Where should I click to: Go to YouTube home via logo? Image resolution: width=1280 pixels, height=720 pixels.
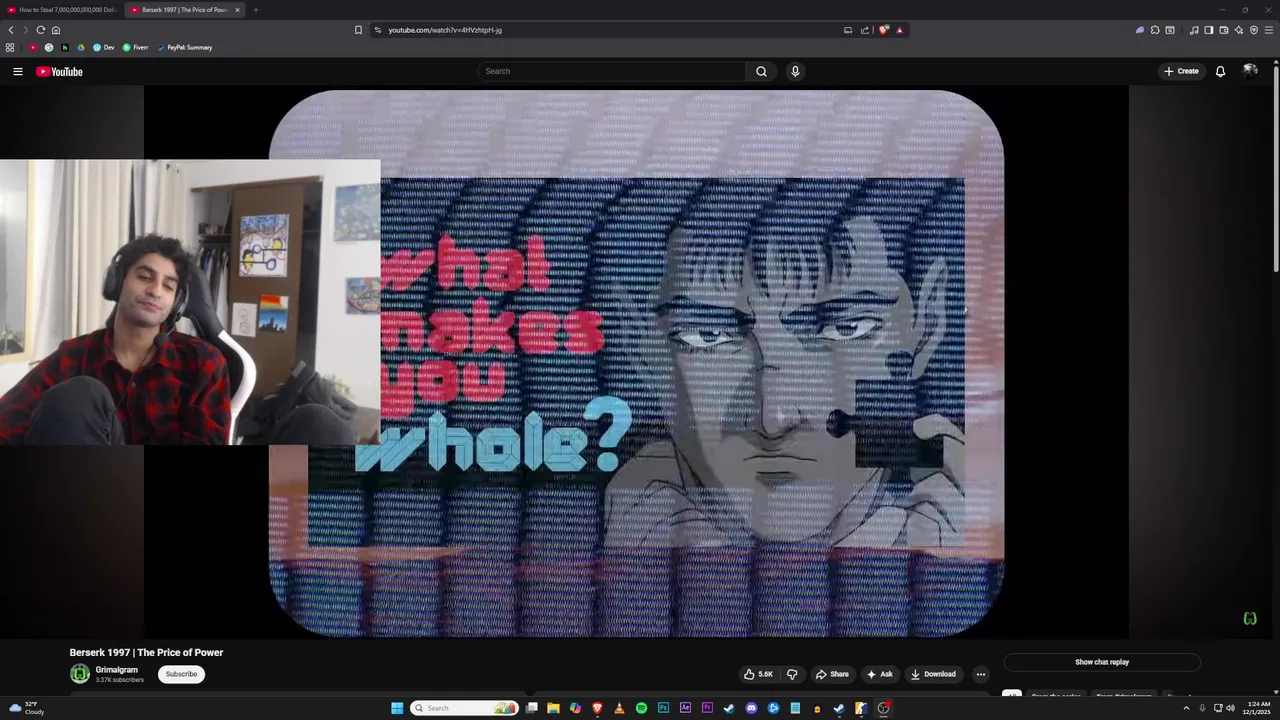click(x=59, y=71)
